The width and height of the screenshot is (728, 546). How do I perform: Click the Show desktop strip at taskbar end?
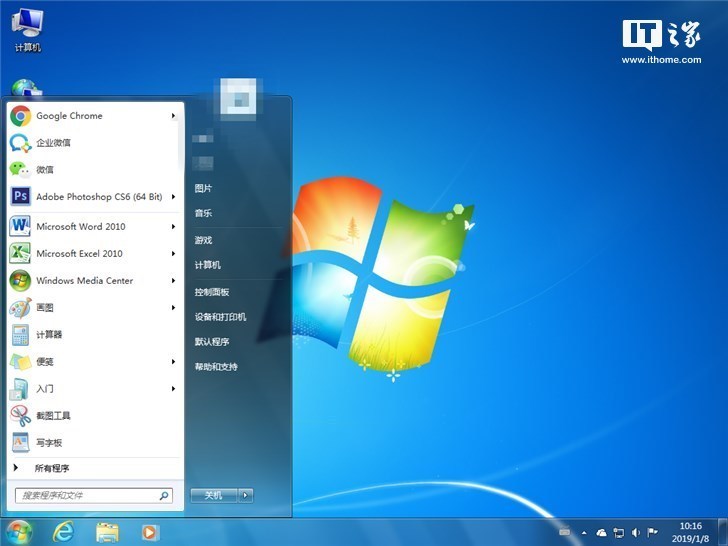click(x=723, y=532)
